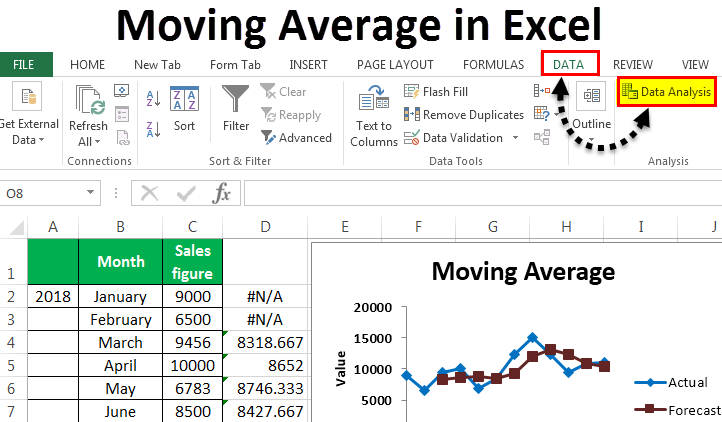Click Reapply filter button
The height and width of the screenshot is (422, 722).
[x=291, y=115]
